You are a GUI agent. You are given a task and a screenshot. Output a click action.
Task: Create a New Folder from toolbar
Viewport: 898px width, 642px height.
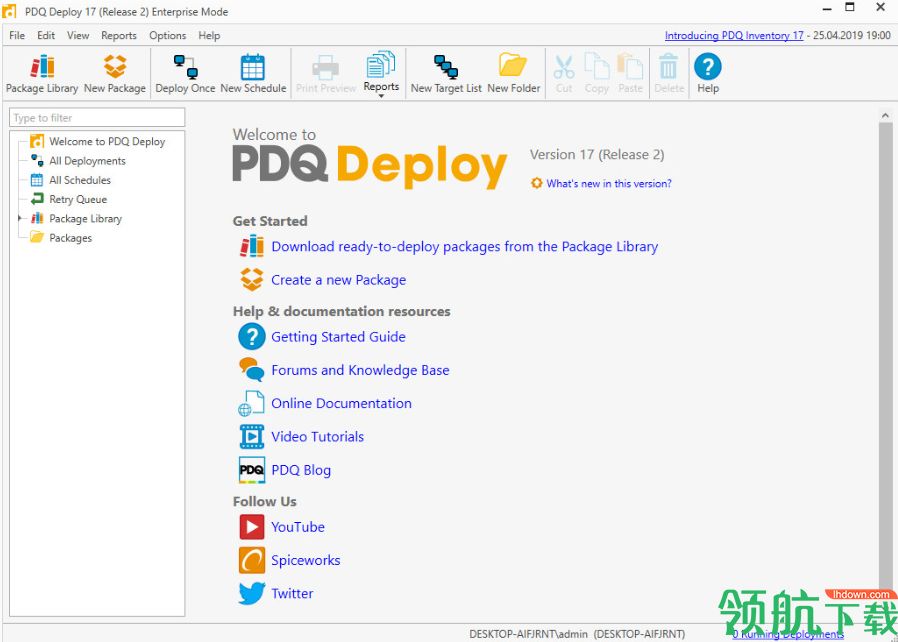[514, 74]
